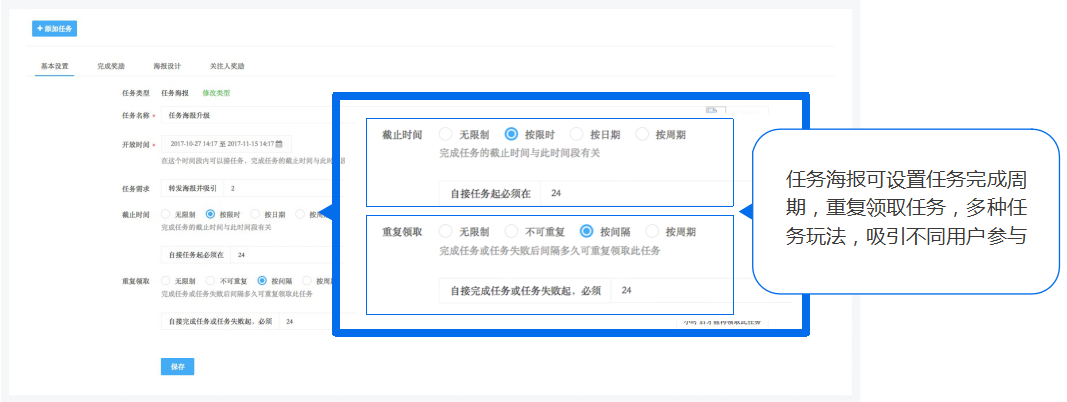Select 无限制 for 截止时间 in left form
This screenshot has width=1067, height=402.
tap(167, 214)
